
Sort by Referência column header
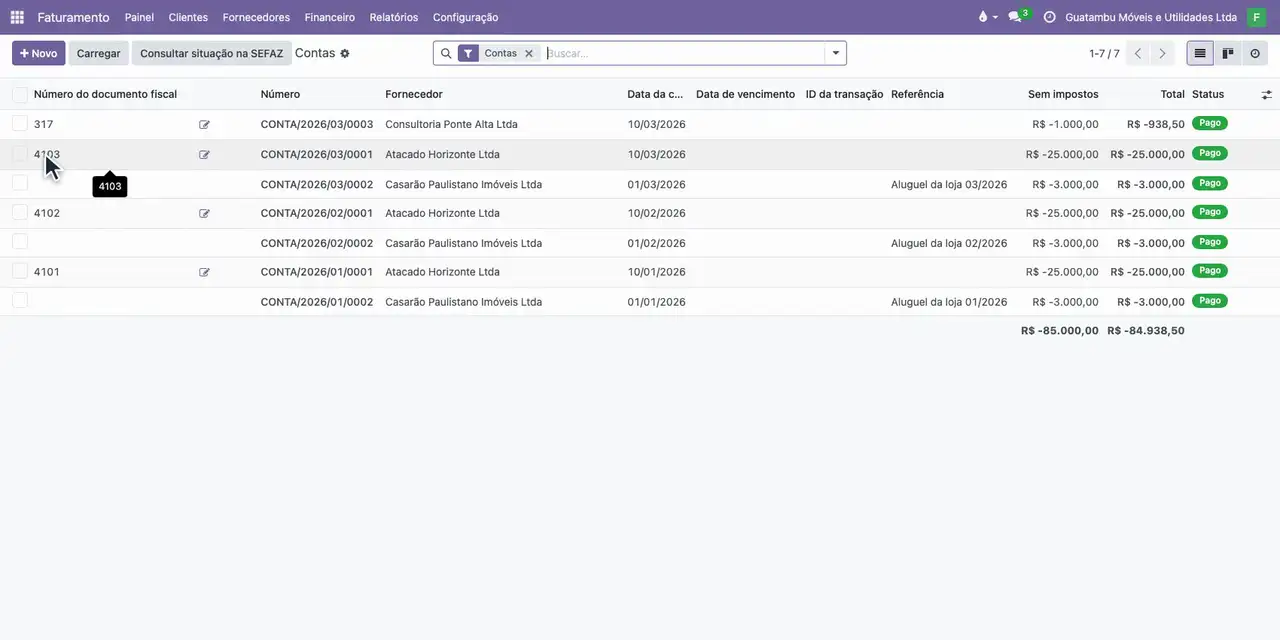pos(917,94)
